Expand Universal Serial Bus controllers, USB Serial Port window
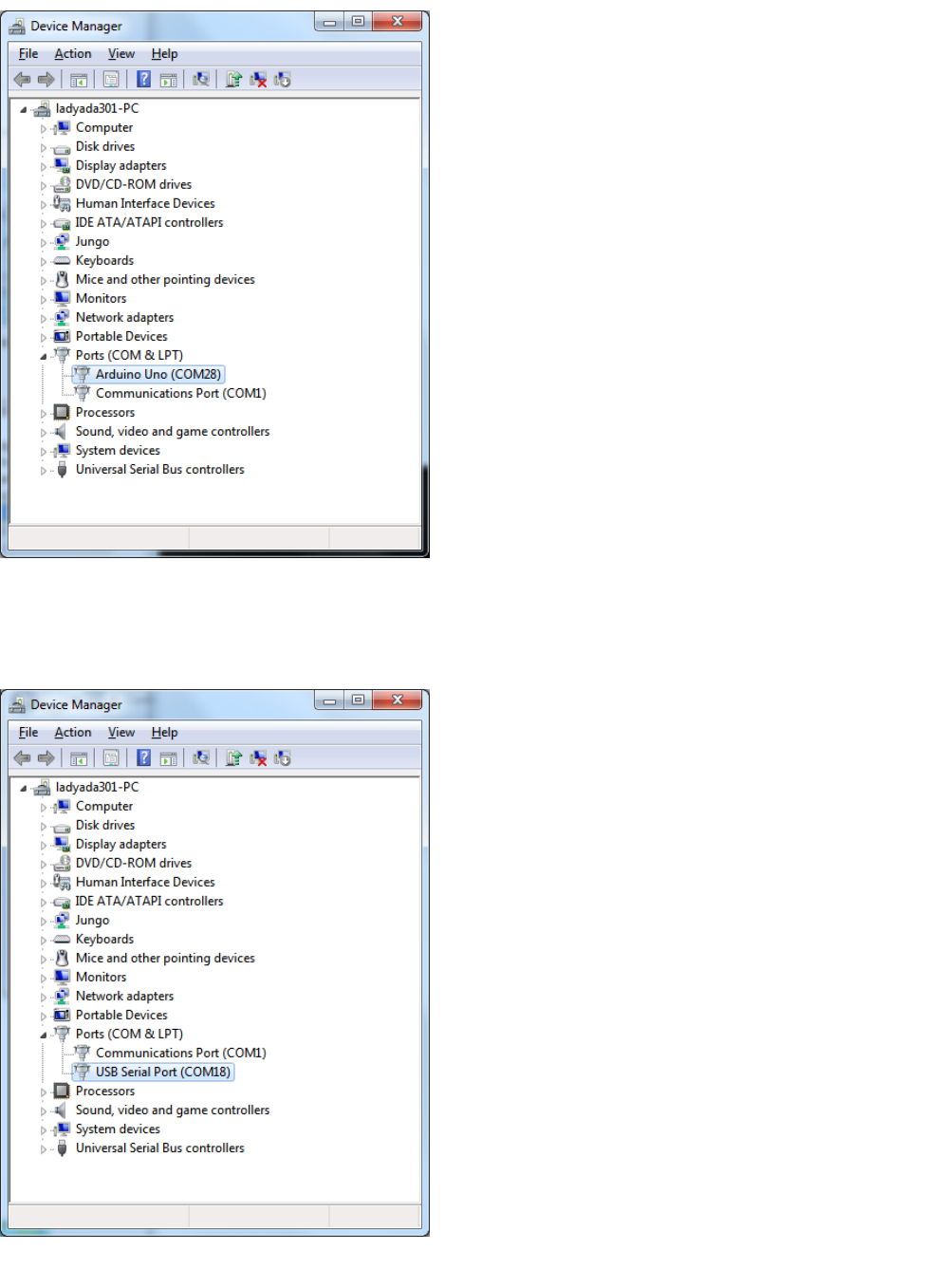The width and height of the screenshot is (945, 1288). pos(43,1148)
